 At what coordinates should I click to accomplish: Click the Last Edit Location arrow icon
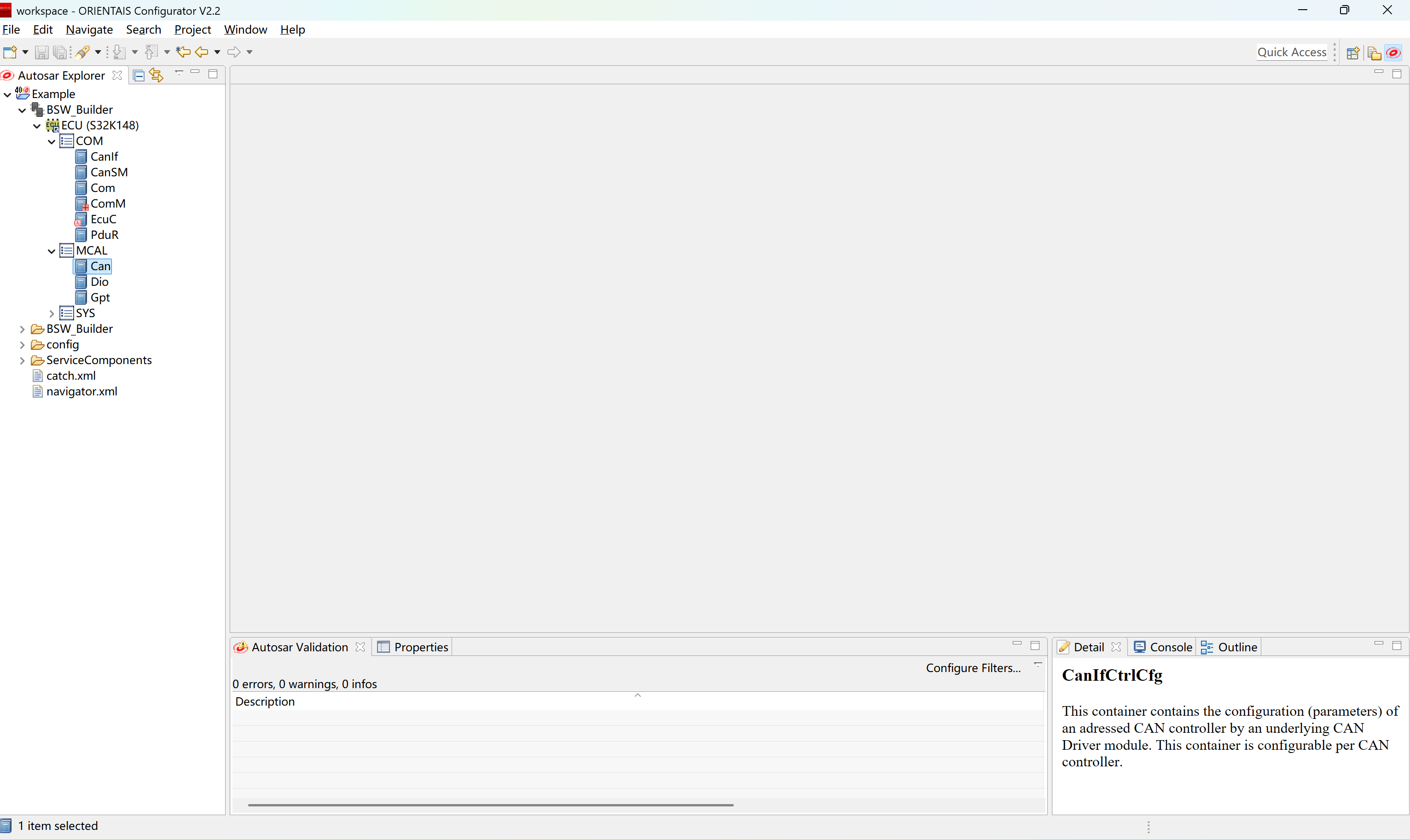click(182, 52)
